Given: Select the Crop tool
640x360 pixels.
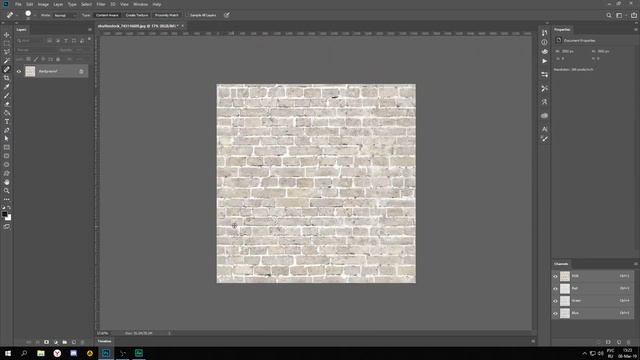Looking at the screenshot, I should (7, 78).
